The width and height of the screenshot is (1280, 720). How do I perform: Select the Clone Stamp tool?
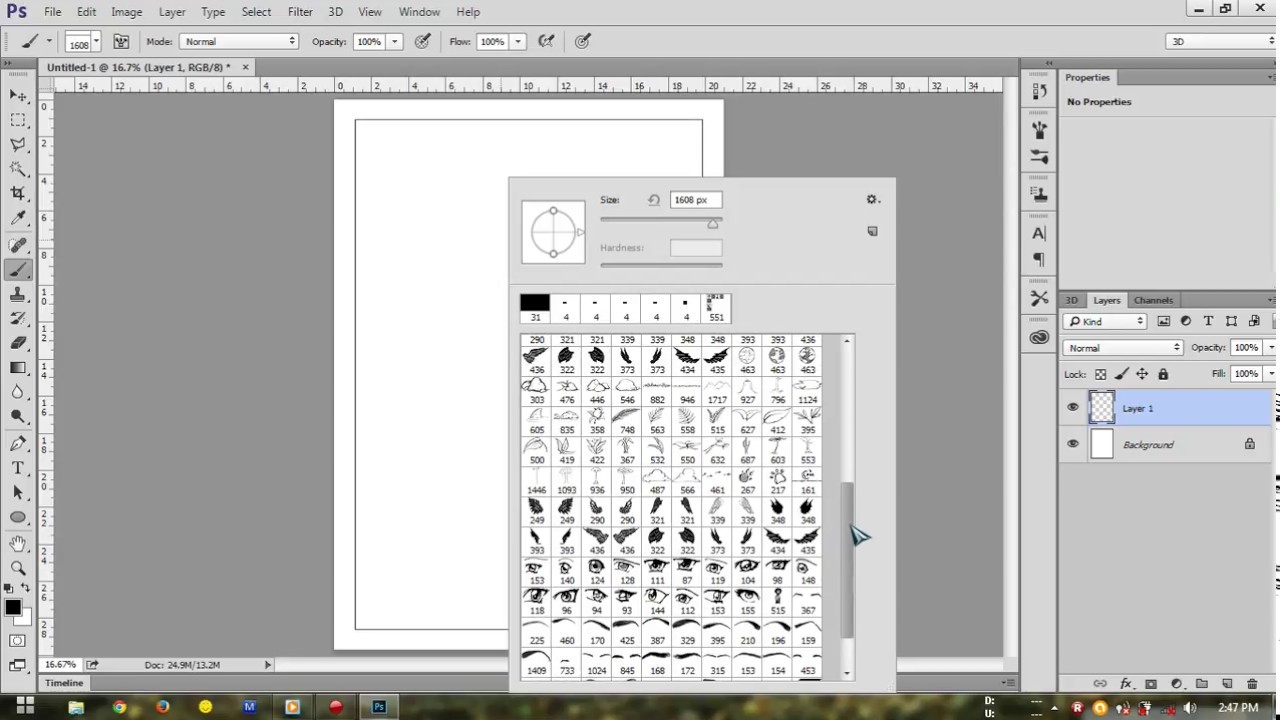tap(18, 294)
